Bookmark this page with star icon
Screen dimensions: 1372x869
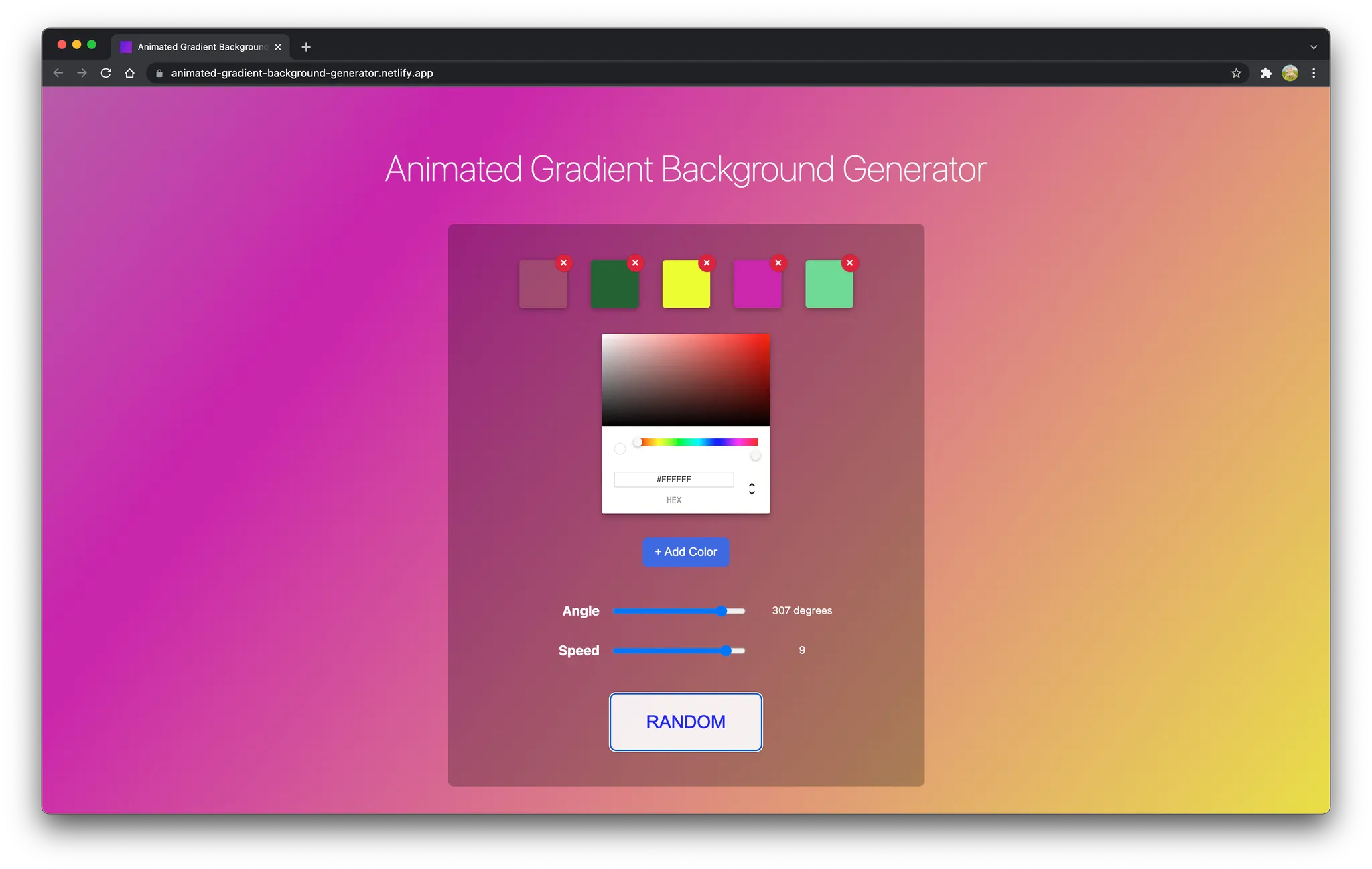point(1236,73)
